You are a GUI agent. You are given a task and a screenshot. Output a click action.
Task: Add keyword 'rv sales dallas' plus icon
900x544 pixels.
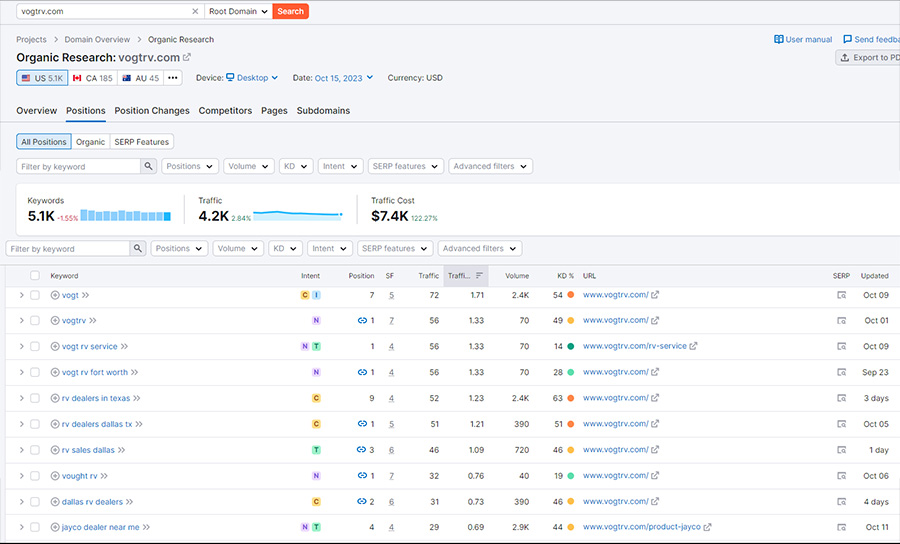click(x=55, y=450)
